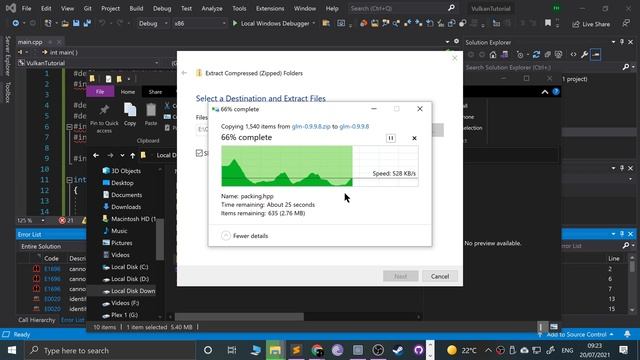Switch to the Call Hierarchy tab

click(37, 320)
